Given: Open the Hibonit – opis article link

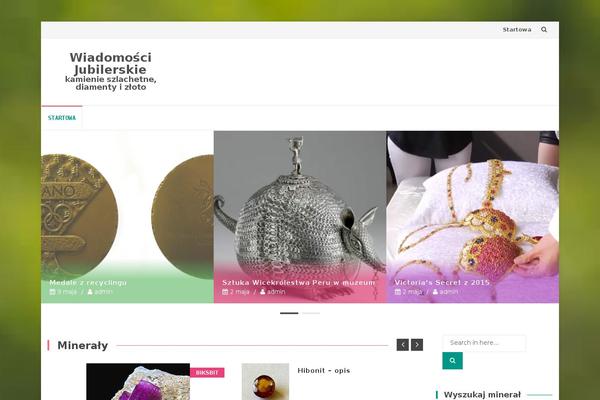Looking at the screenshot, I should [x=324, y=371].
